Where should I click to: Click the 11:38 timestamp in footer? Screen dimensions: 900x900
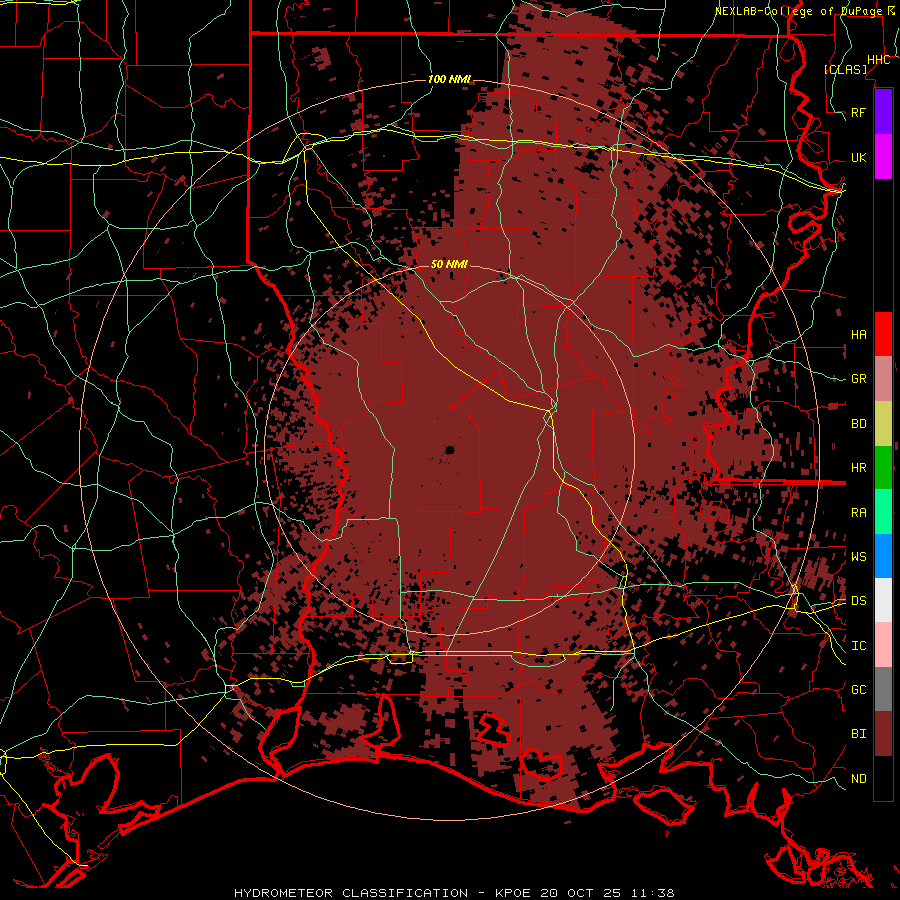(x=653, y=893)
